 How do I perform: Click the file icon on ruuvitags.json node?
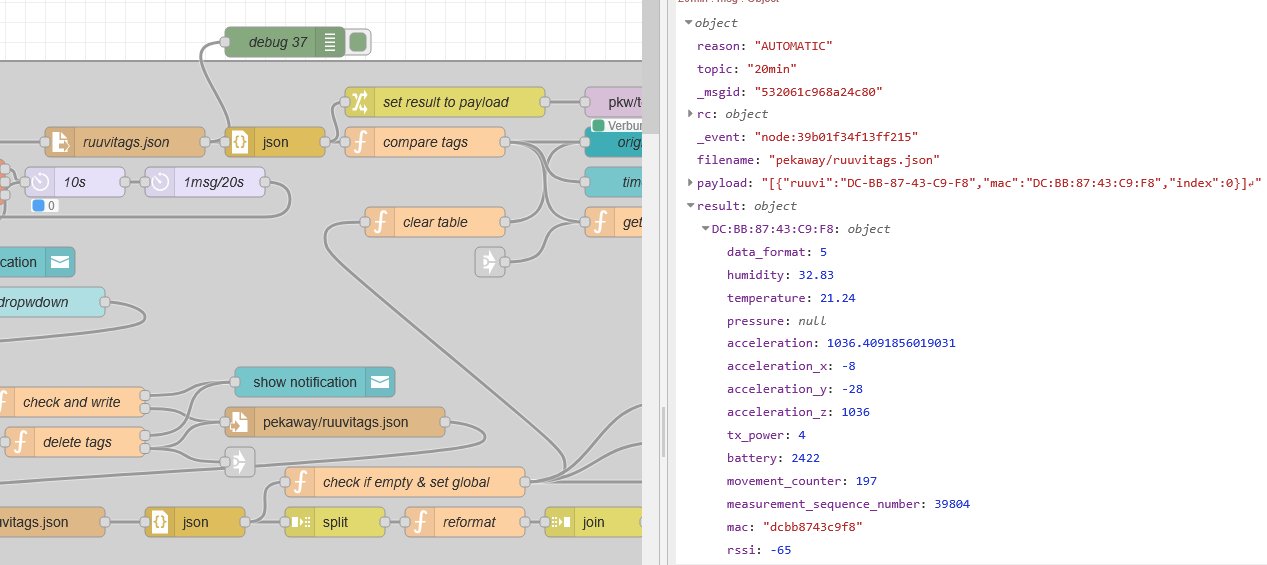60,142
